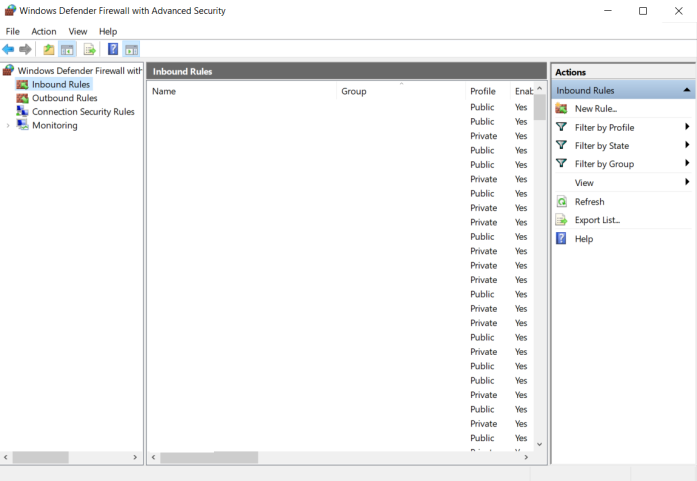
Task: Click the Export List toolbar icon
Action: [89, 49]
